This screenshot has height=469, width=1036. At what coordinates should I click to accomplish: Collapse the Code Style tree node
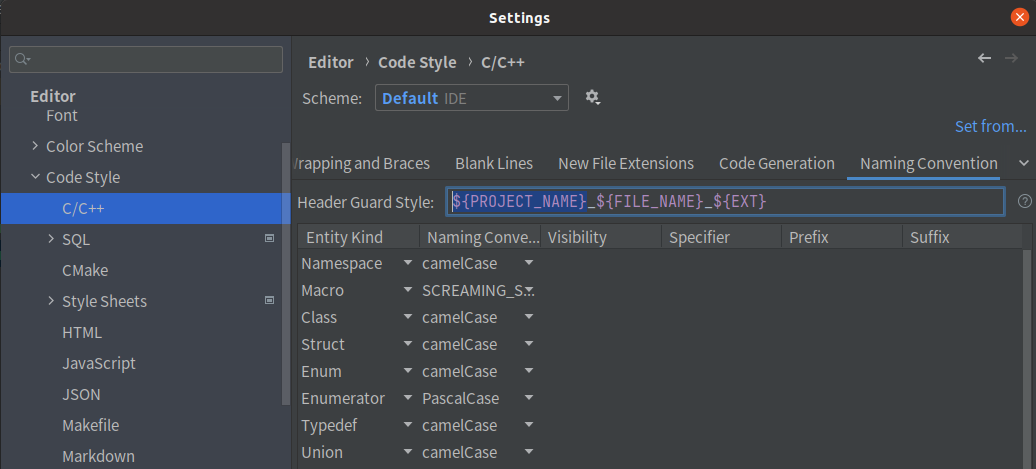[36, 178]
